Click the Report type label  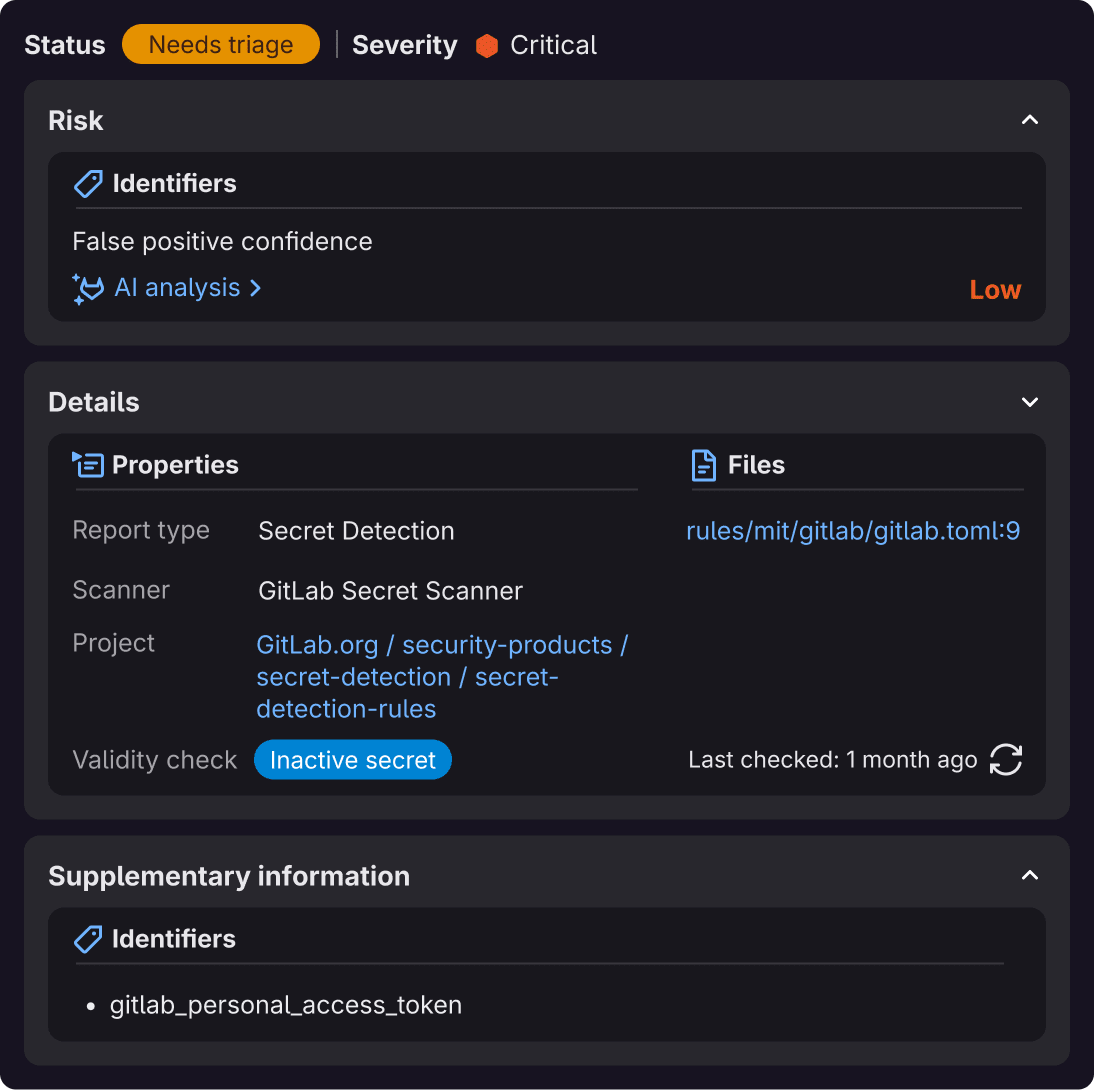point(141,530)
